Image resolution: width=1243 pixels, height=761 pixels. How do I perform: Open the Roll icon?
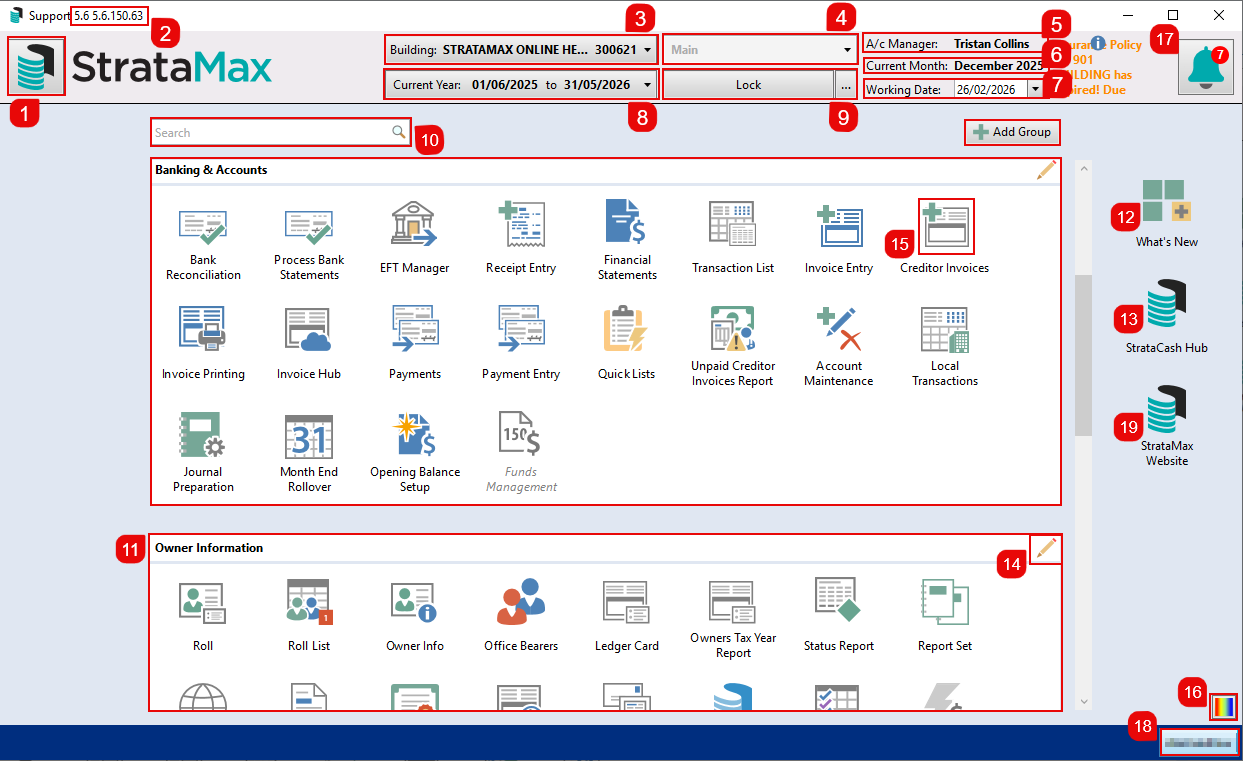pos(203,617)
